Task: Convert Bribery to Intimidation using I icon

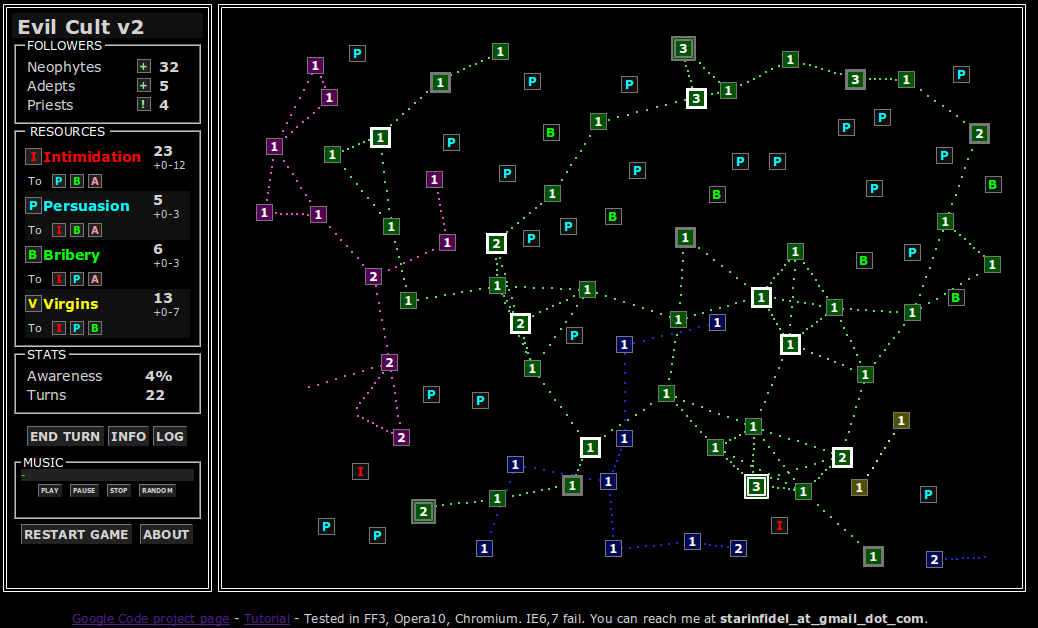Action: (59, 279)
